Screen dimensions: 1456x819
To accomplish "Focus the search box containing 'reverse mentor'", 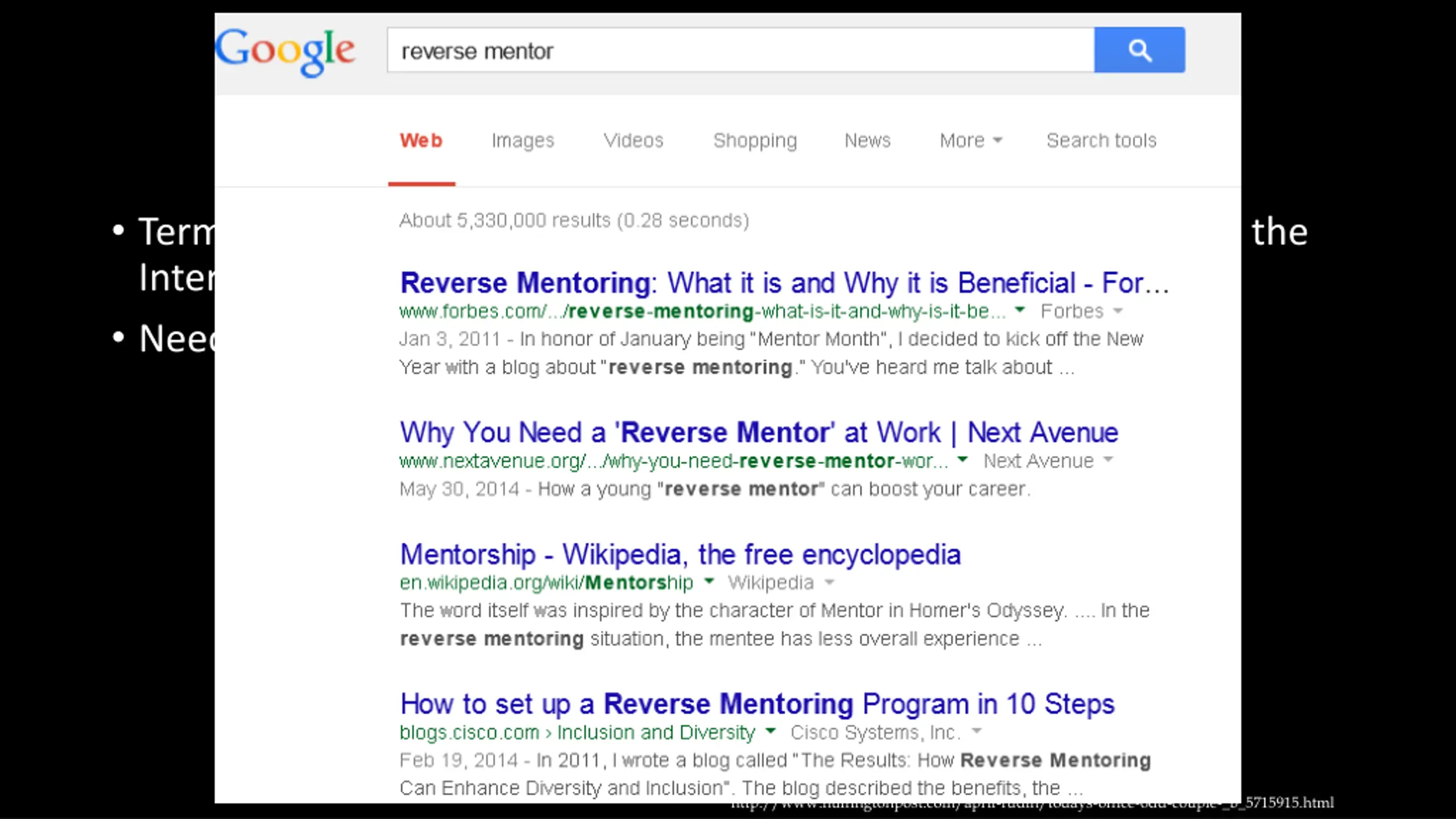I will [x=741, y=50].
